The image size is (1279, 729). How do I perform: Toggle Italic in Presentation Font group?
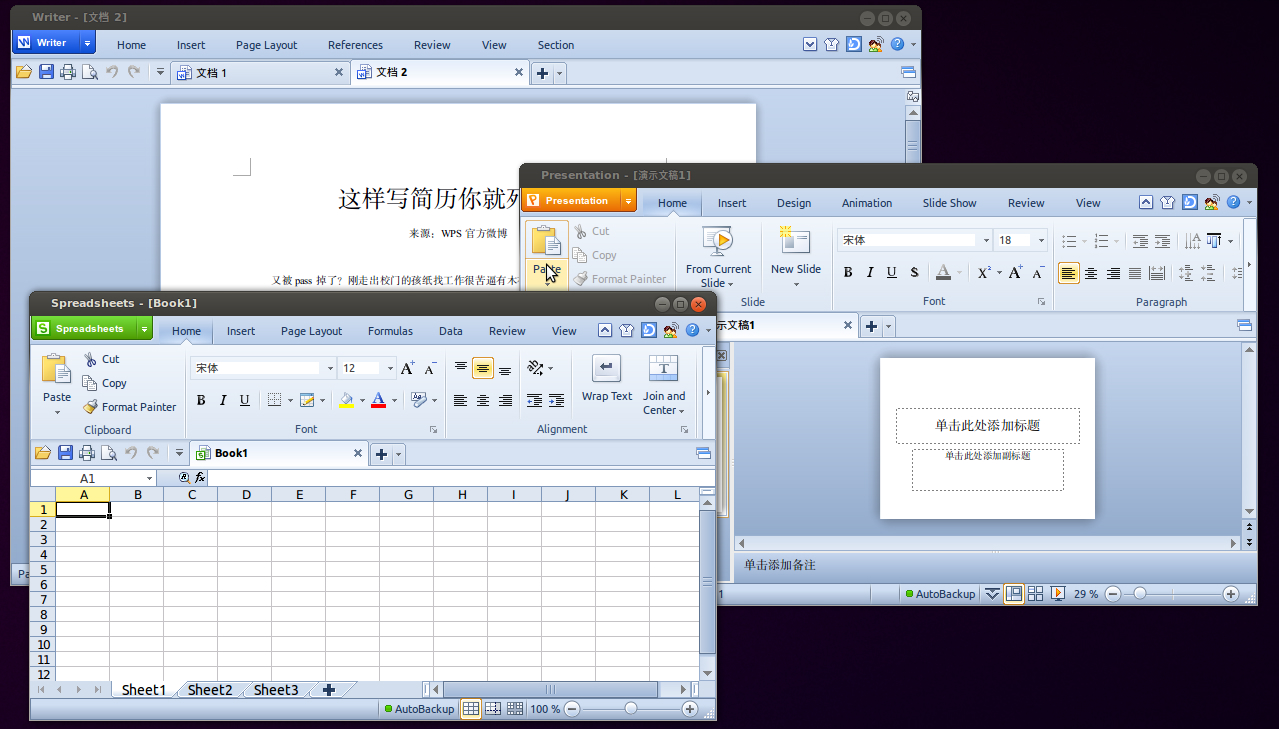[870, 273]
